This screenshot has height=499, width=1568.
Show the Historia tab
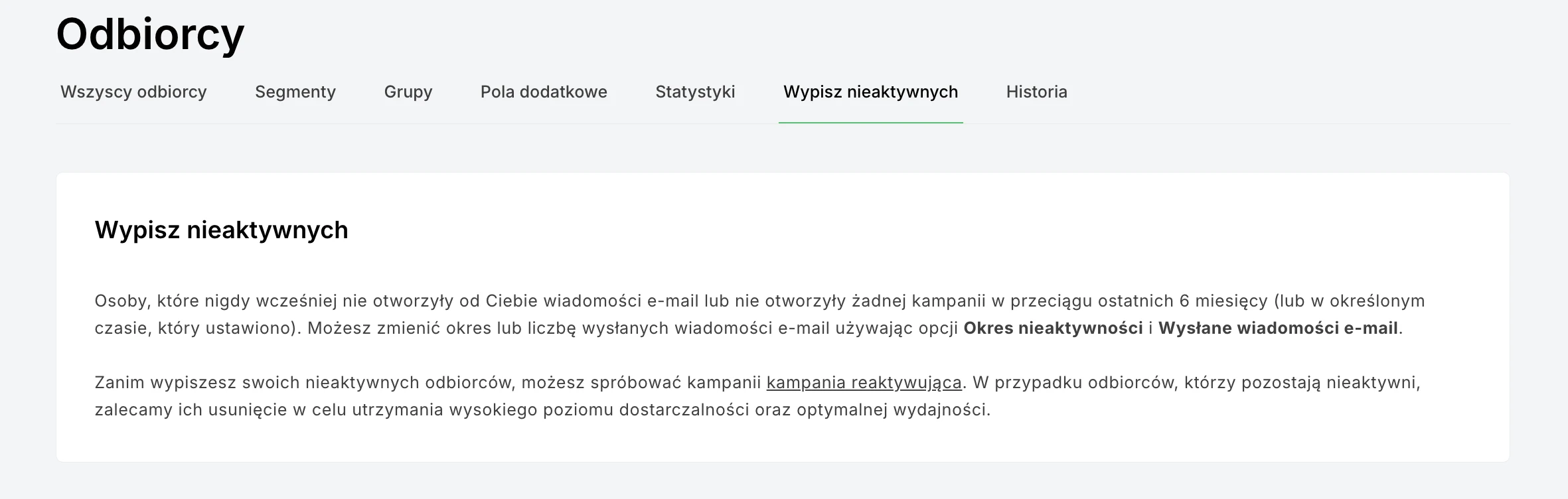click(1036, 92)
